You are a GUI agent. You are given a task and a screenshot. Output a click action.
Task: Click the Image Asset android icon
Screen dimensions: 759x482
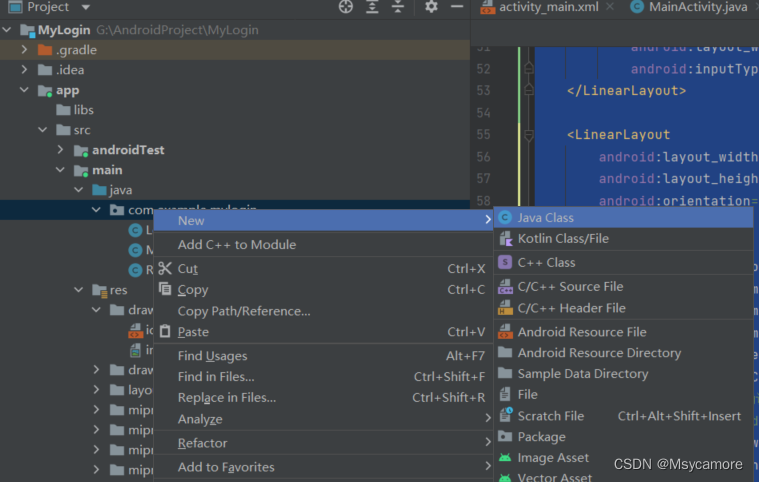[x=505, y=457]
